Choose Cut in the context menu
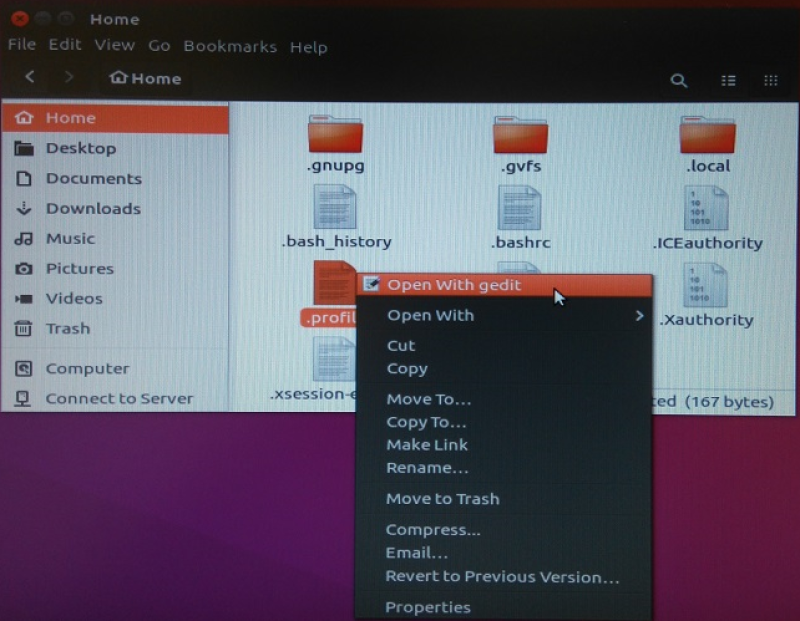 pyautogui.click(x=504, y=345)
